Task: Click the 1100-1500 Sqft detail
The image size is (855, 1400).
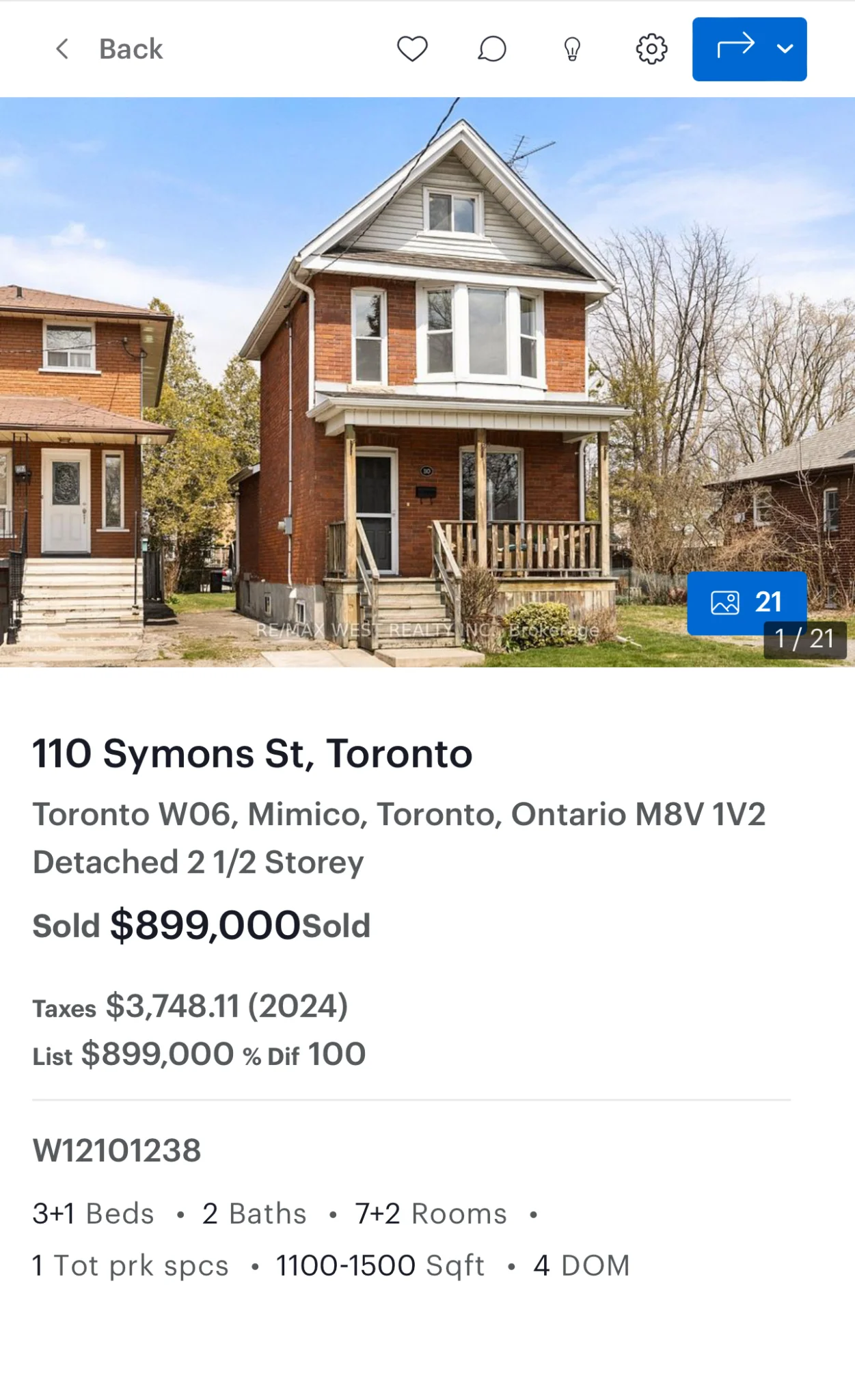Action: click(x=380, y=1266)
